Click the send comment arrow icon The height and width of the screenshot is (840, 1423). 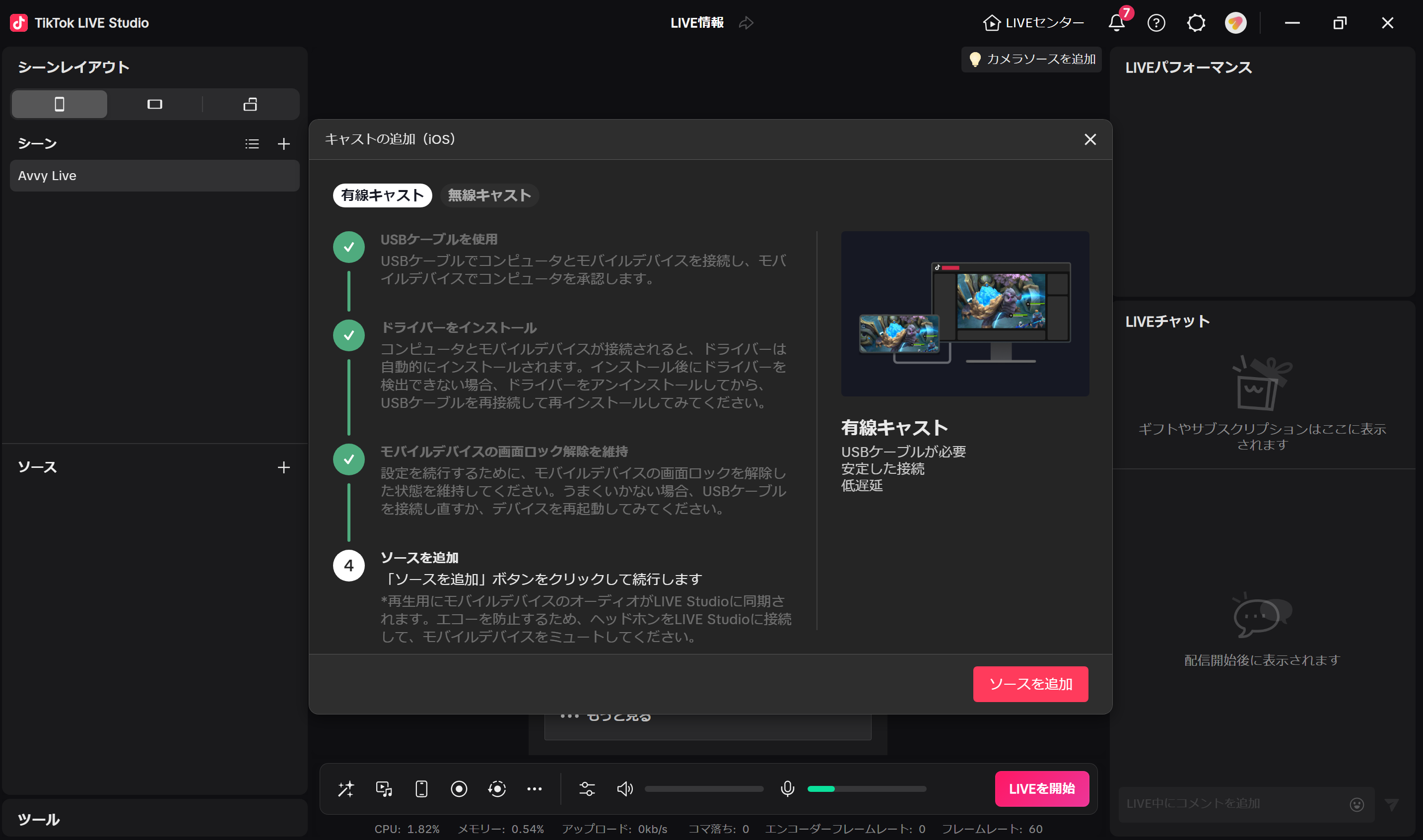[1392, 804]
